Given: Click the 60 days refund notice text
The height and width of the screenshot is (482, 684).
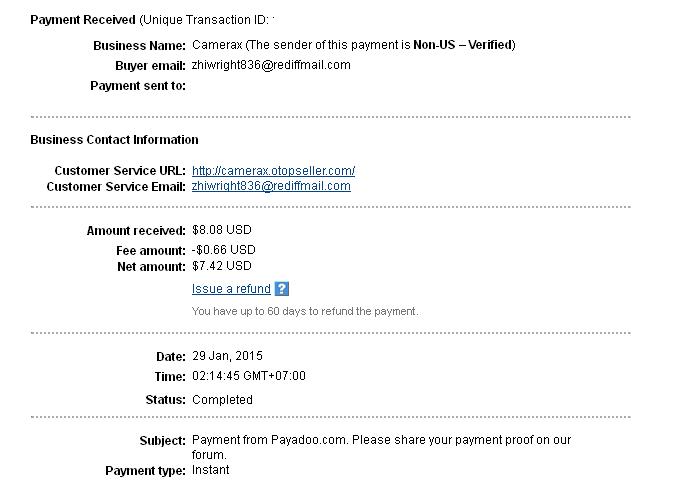Looking at the screenshot, I should [304, 311].
